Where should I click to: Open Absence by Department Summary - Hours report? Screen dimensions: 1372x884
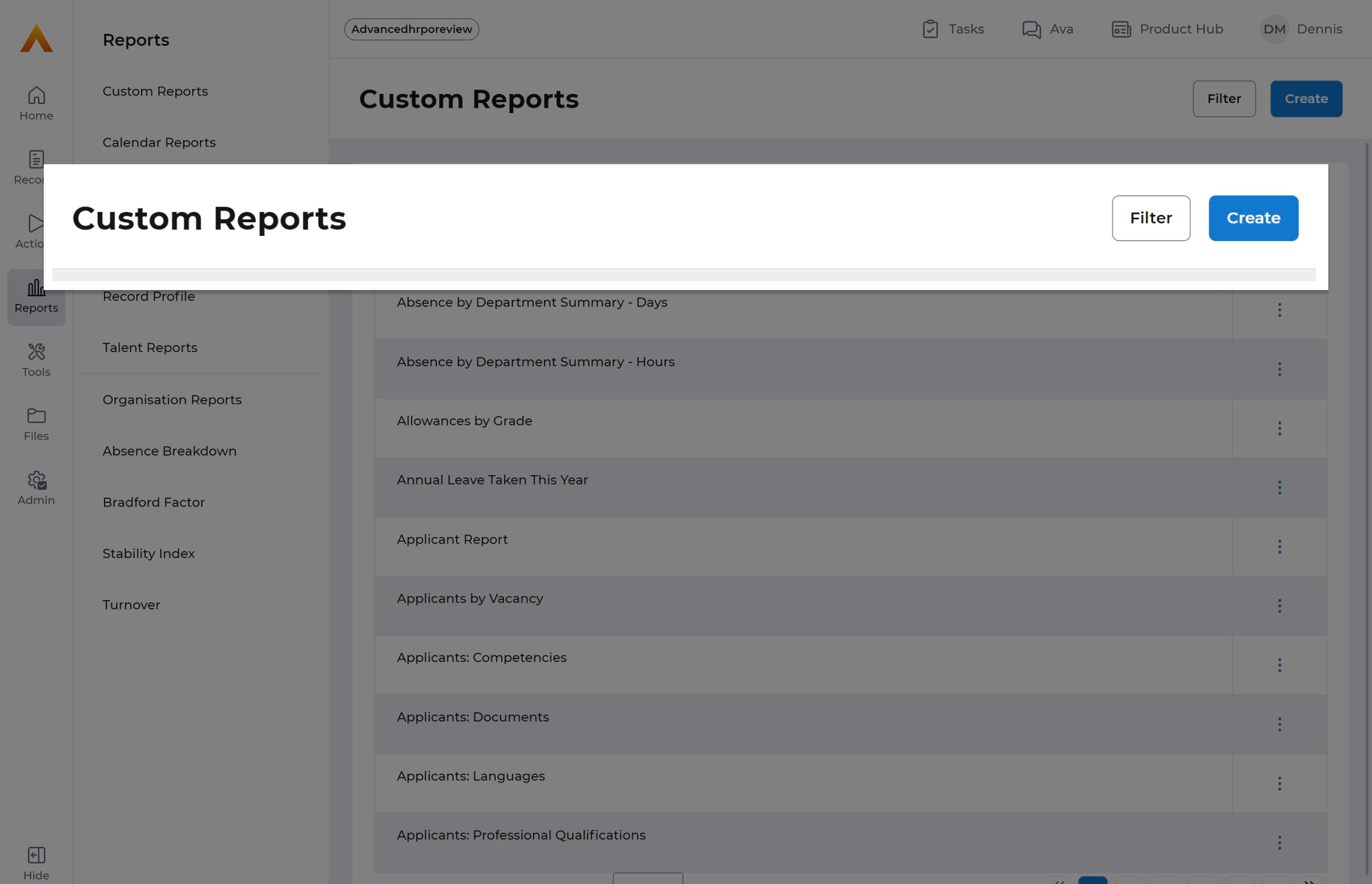point(535,362)
